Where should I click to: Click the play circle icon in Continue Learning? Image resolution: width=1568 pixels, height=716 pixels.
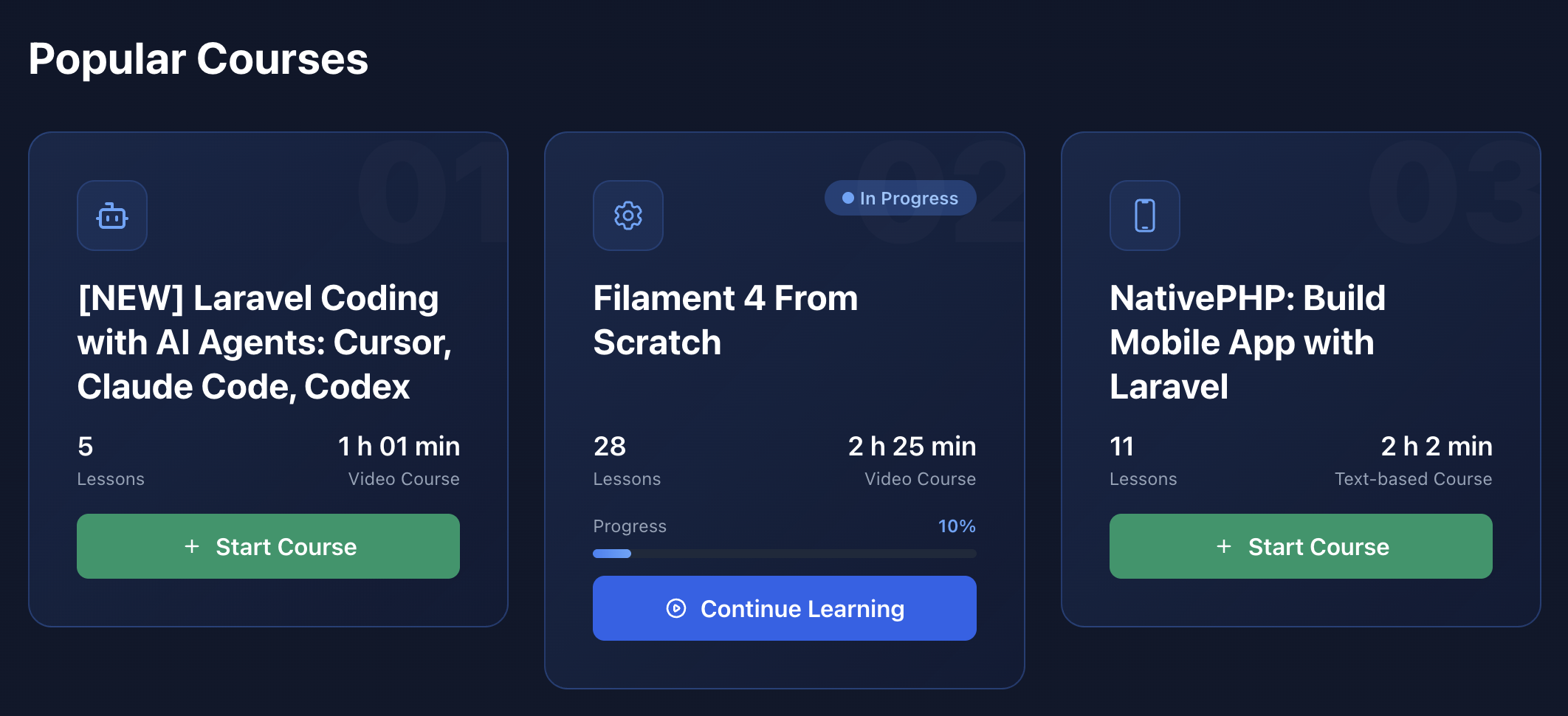676,608
